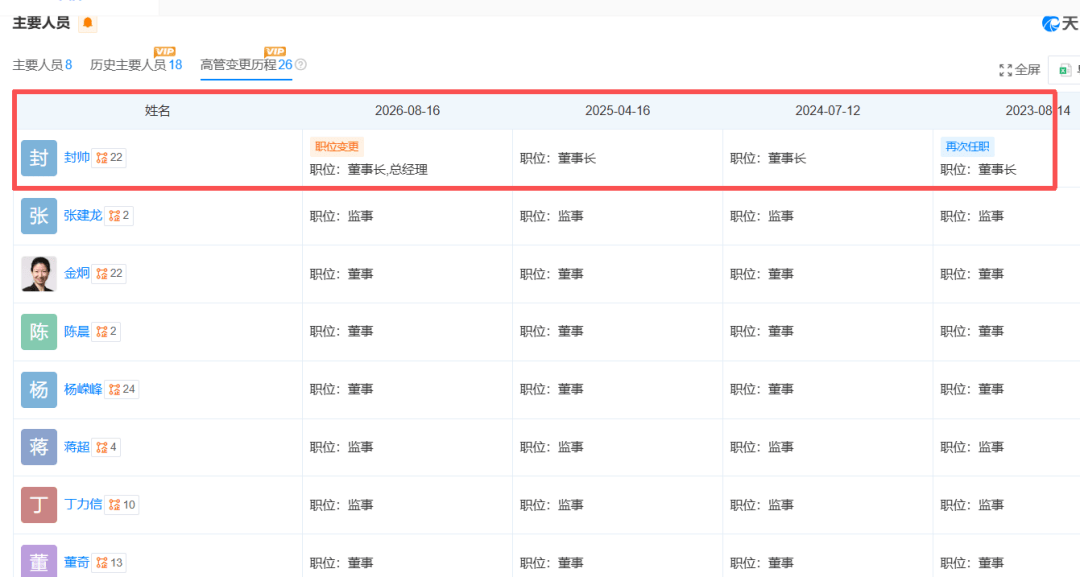Click the 蒋 avatar tile
The width and height of the screenshot is (1080, 577).
coord(39,447)
